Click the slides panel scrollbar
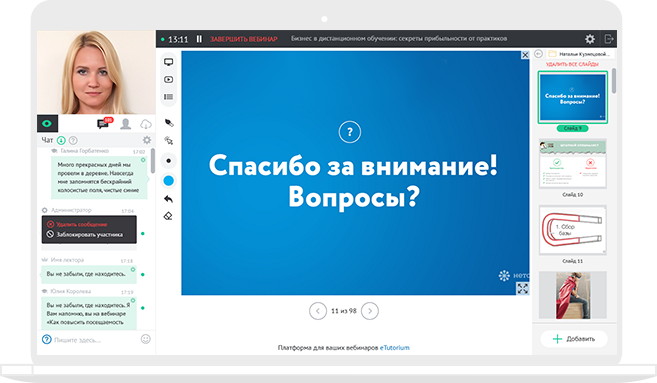The width and height of the screenshot is (657, 383). point(614,80)
